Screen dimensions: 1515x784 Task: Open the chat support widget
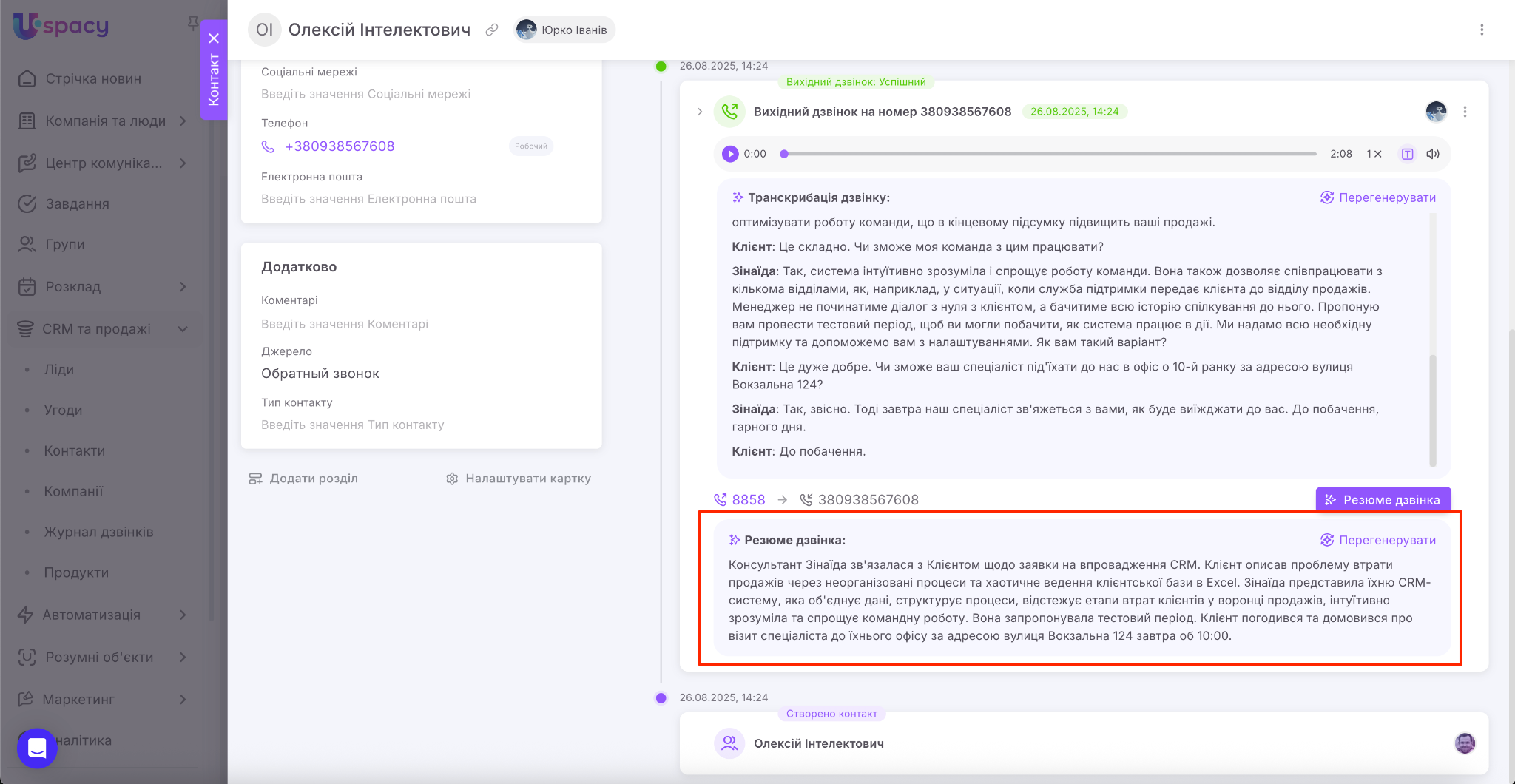pos(37,748)
